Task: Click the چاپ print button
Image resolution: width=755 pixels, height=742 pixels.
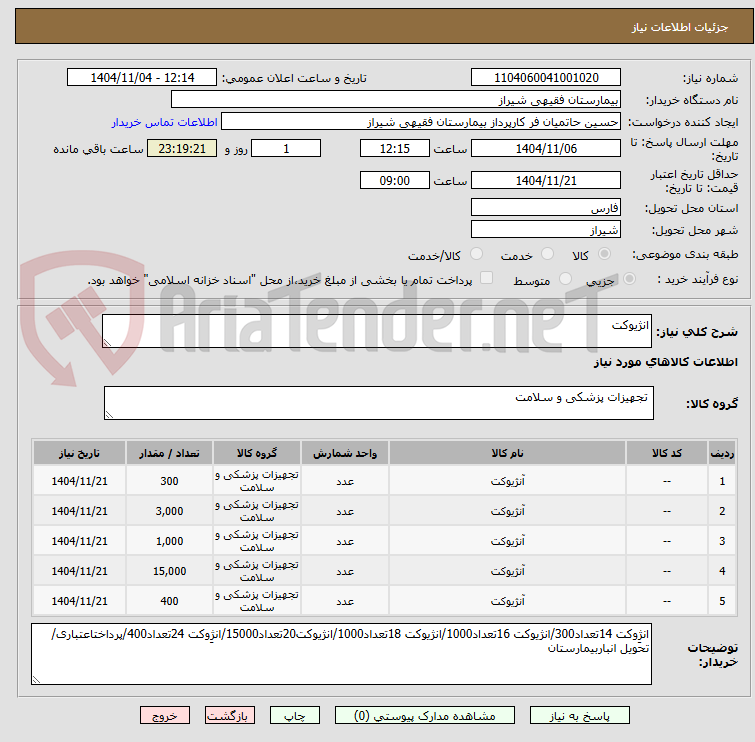Action: (x=294, y=716)
